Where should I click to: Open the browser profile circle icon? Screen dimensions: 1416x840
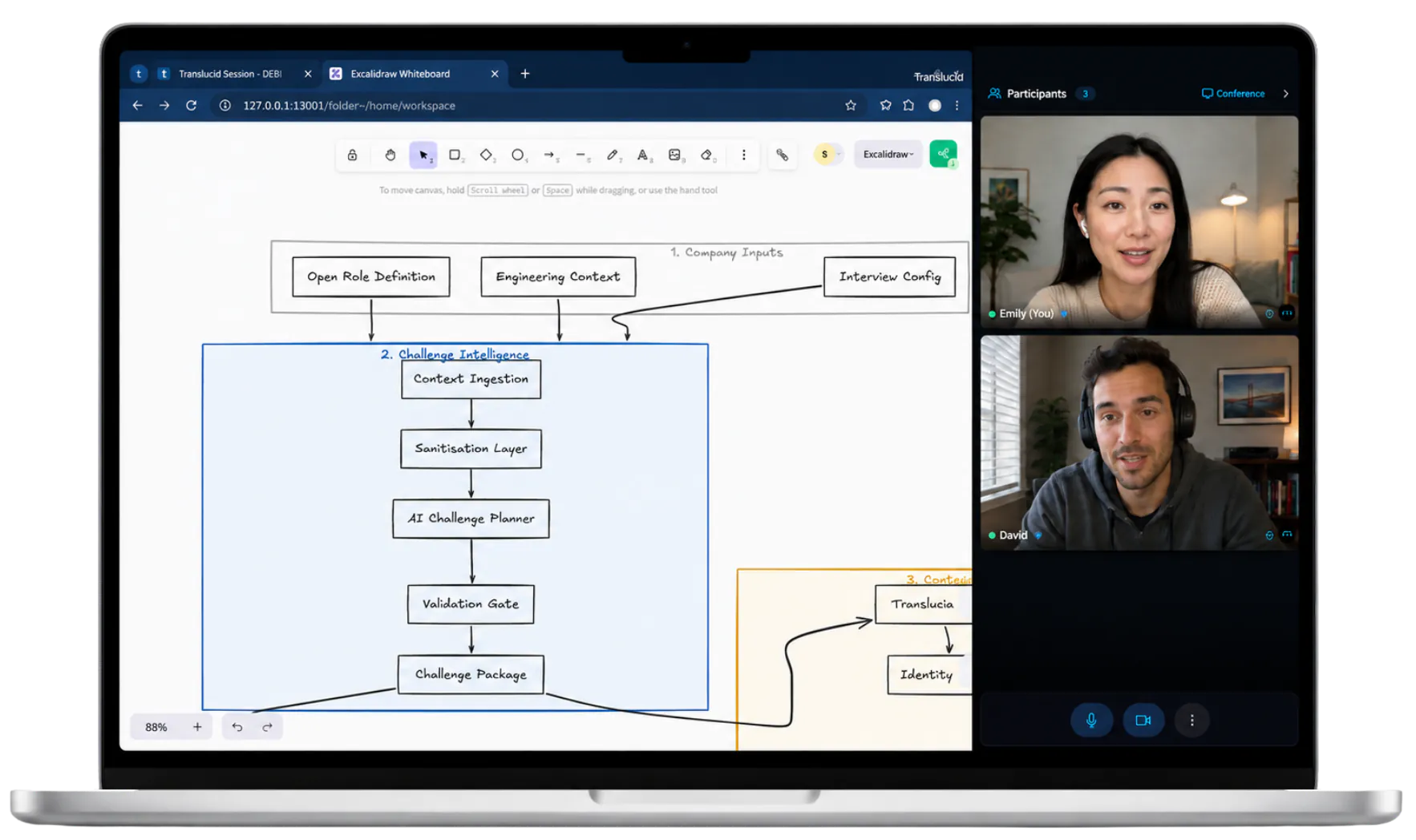pyautogui.click(x=935, y=105)
